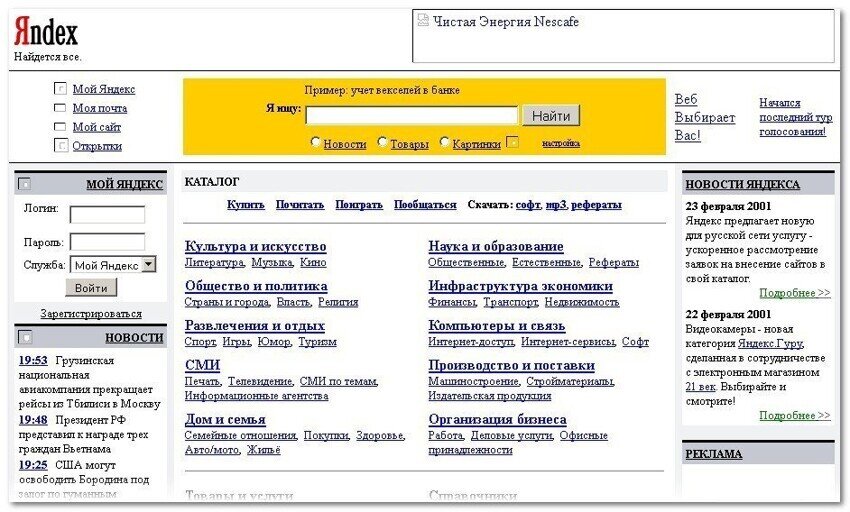Click the icon in НОВОСТИ panel header

coord(25,337)
